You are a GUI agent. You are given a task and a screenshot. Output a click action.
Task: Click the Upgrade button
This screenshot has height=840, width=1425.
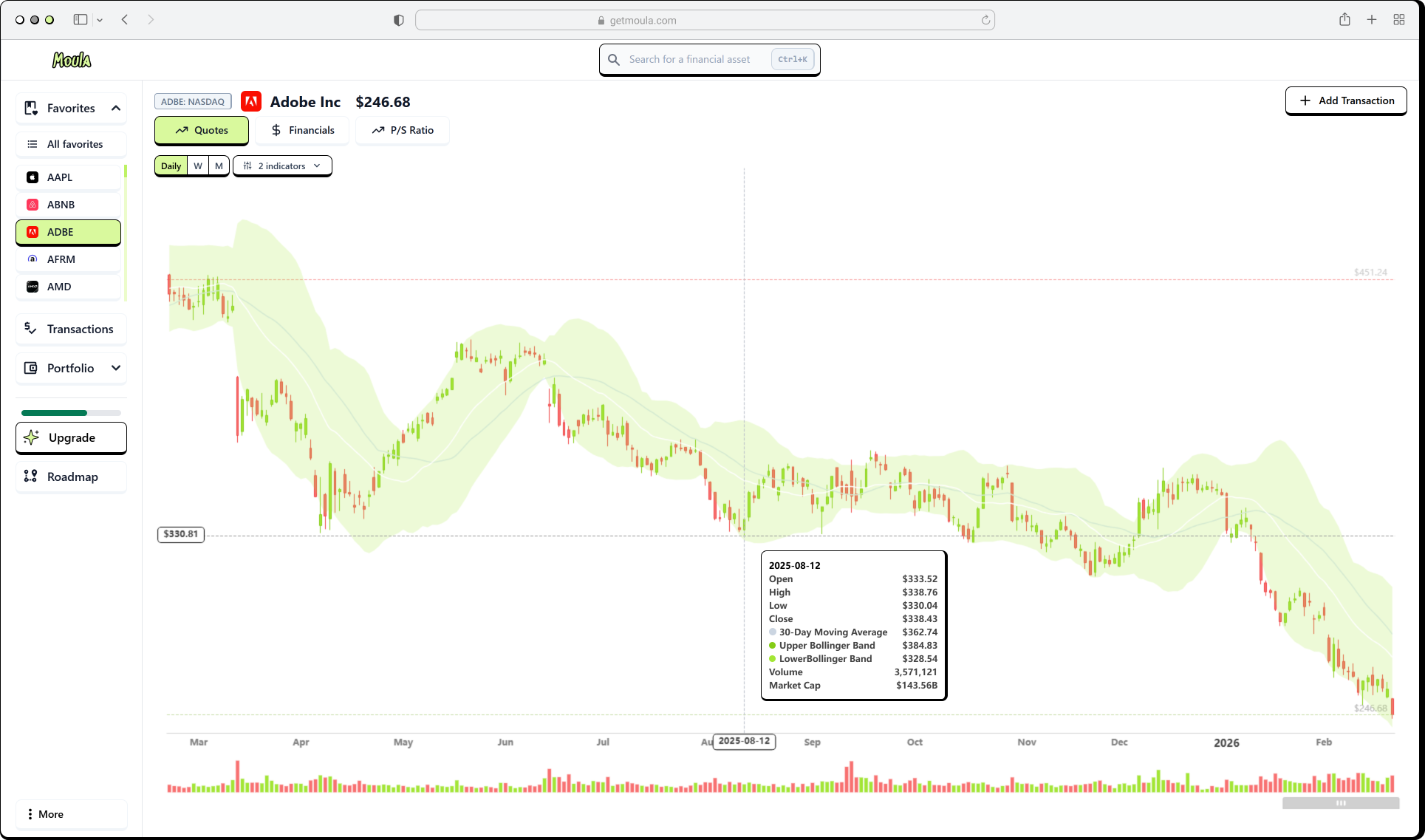coord(71,437)
